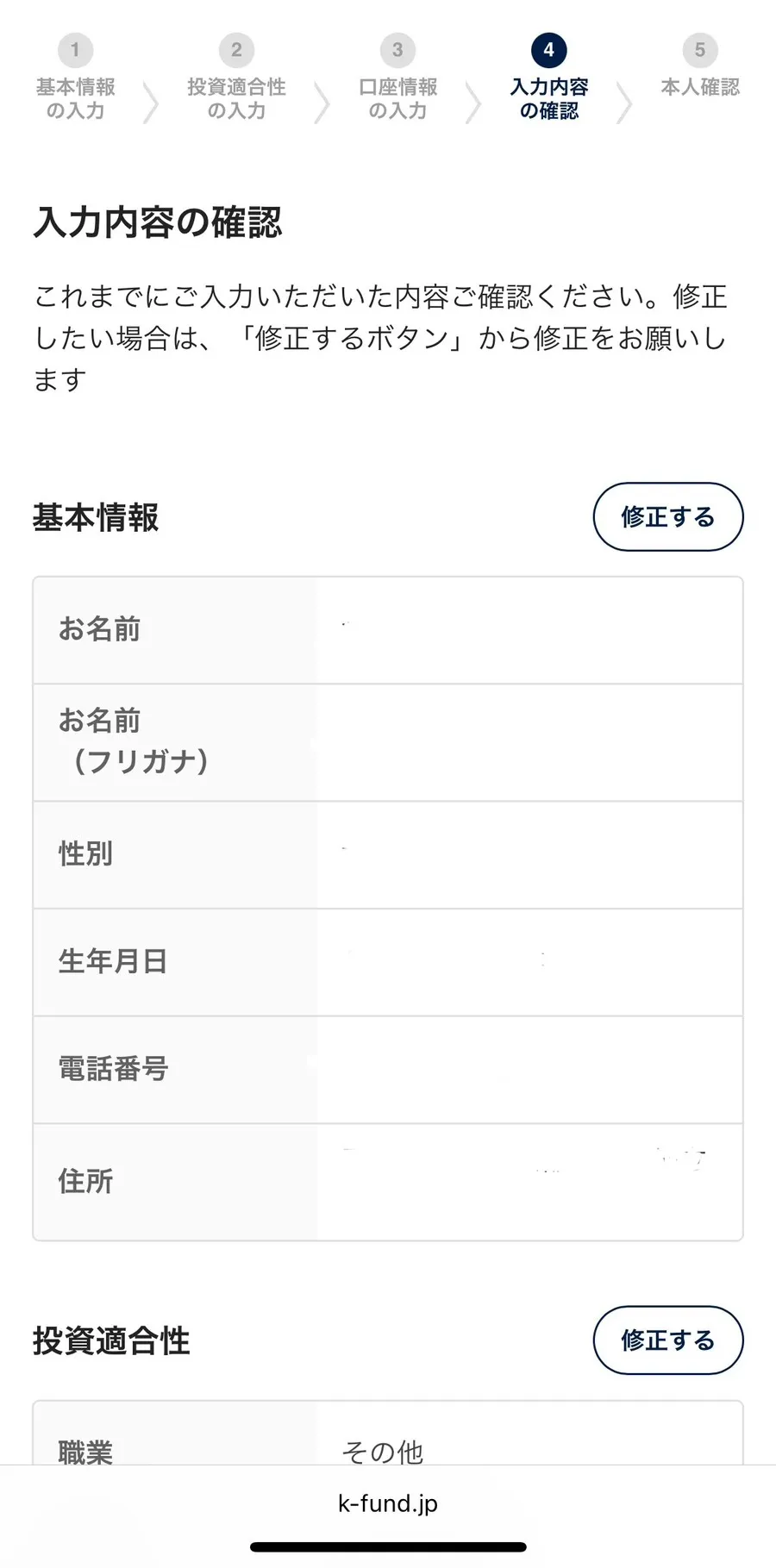
Task: Click the step 3 number circle
Action: pos(397,50)
